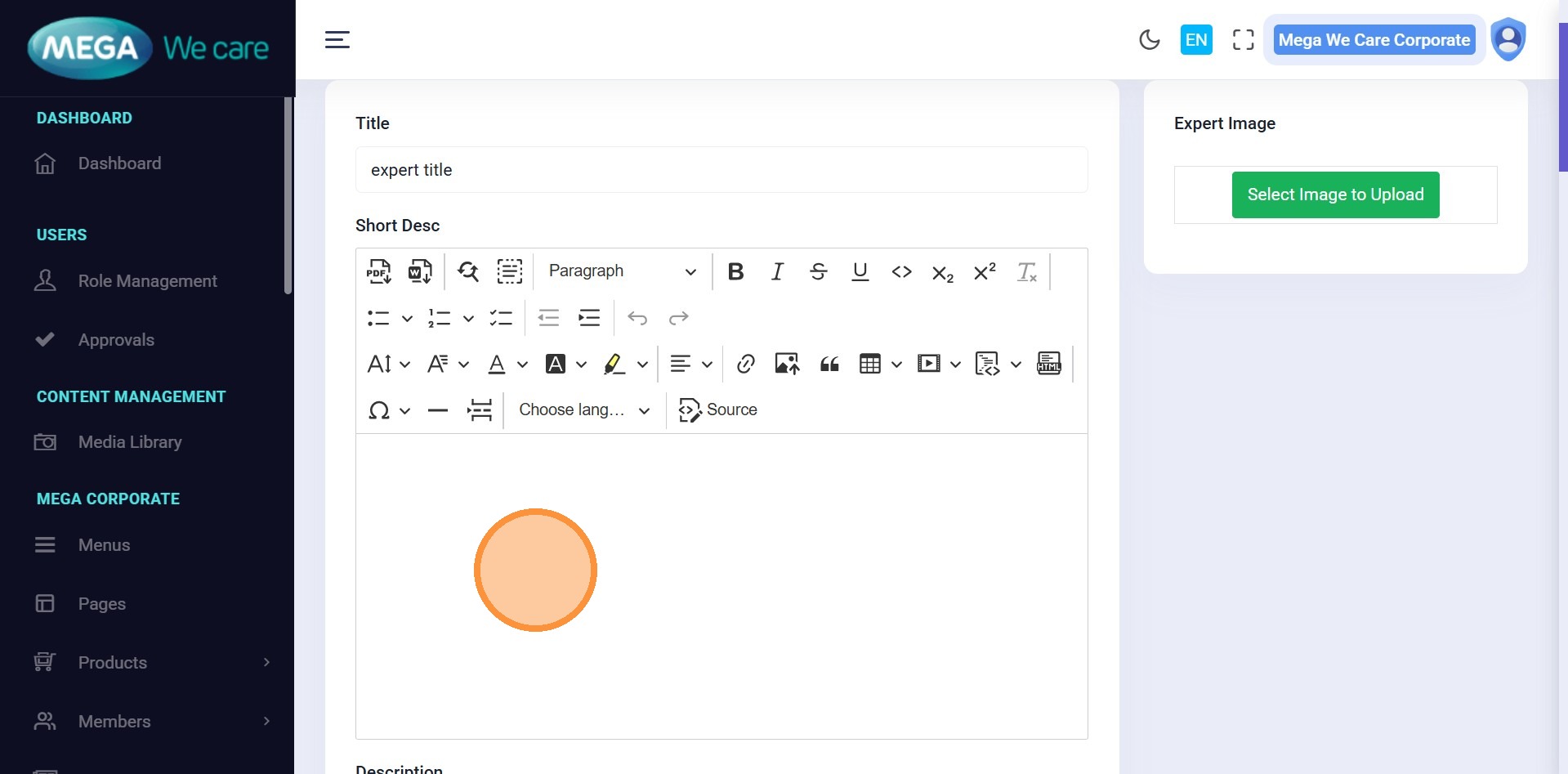Click the Export to PDF icon
This screenshot has width=1568, height=774.
pyautogui.click(x=378, y=271)
